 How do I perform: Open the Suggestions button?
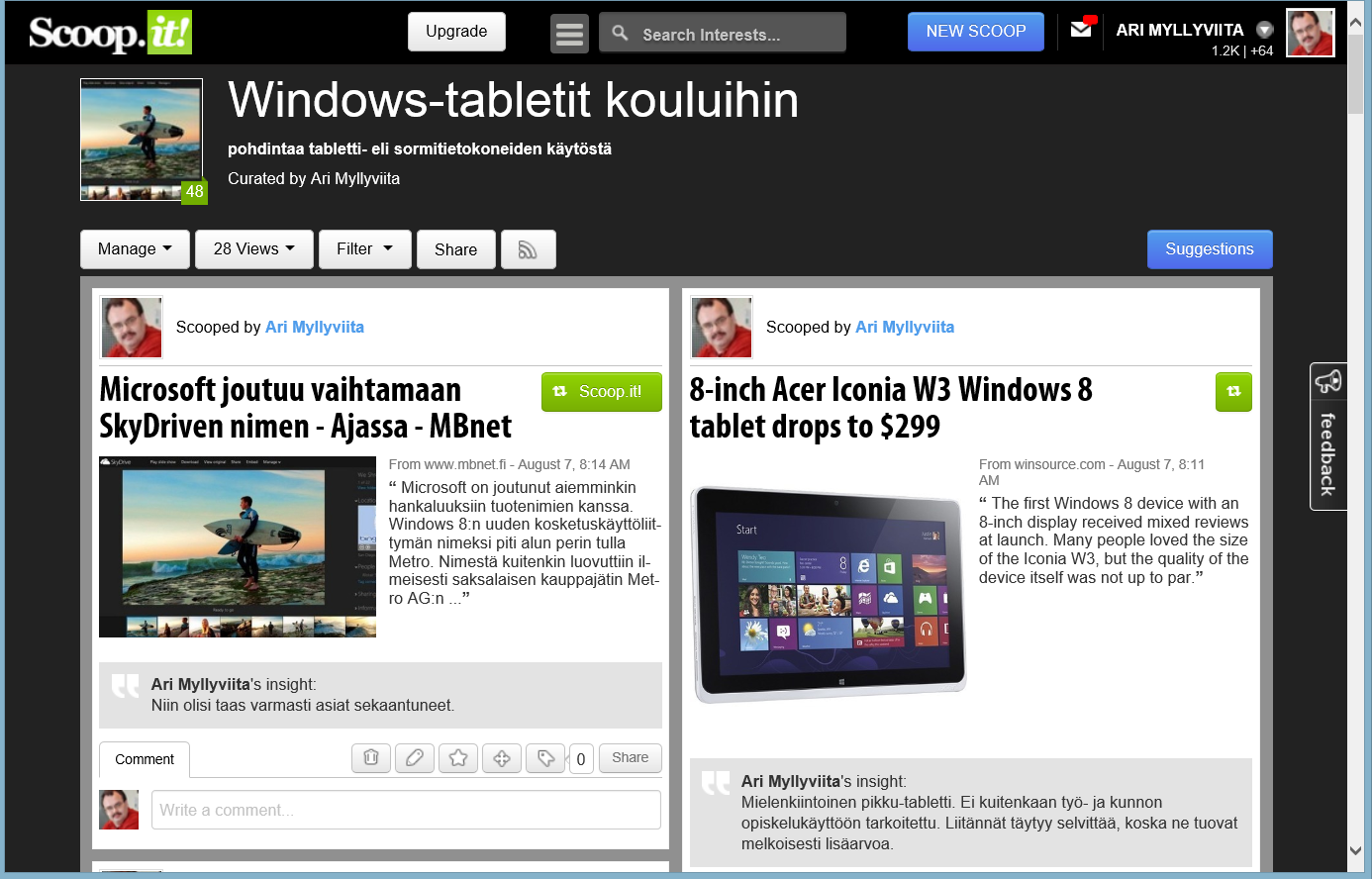coord(1210,249)
